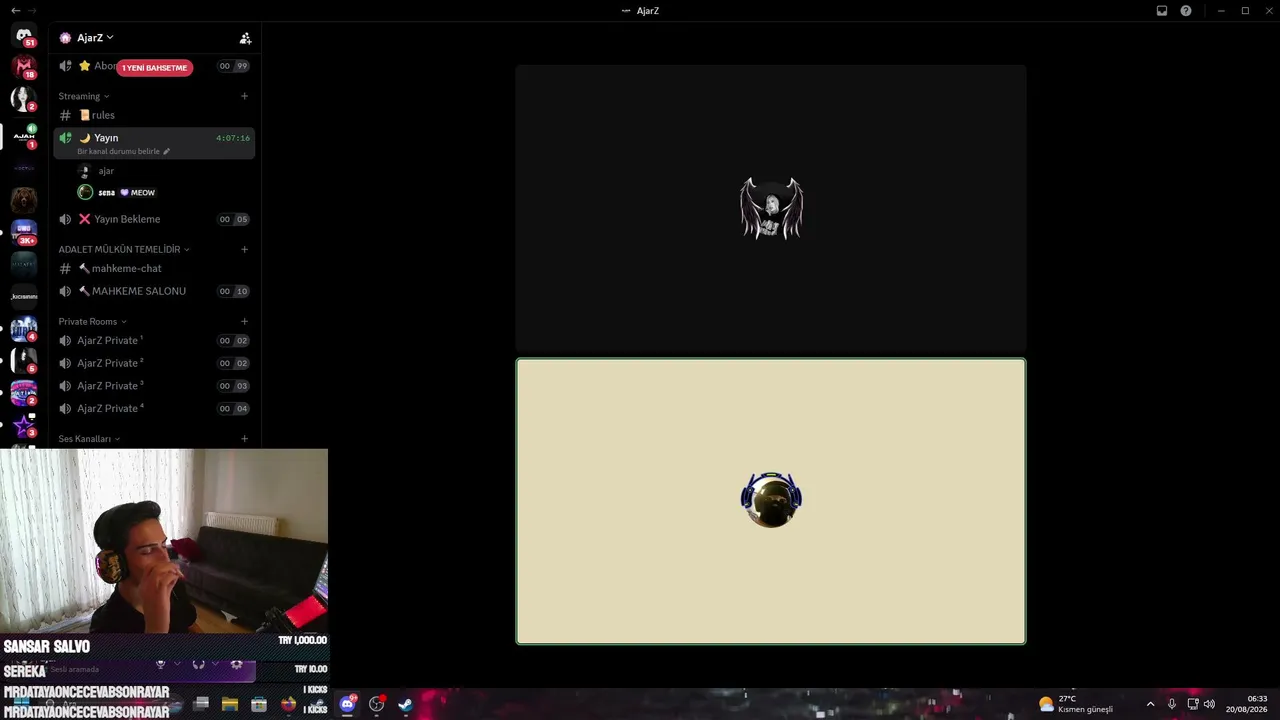
Task: Edit channel status pencil under Yayın
Action: [167, 151]
